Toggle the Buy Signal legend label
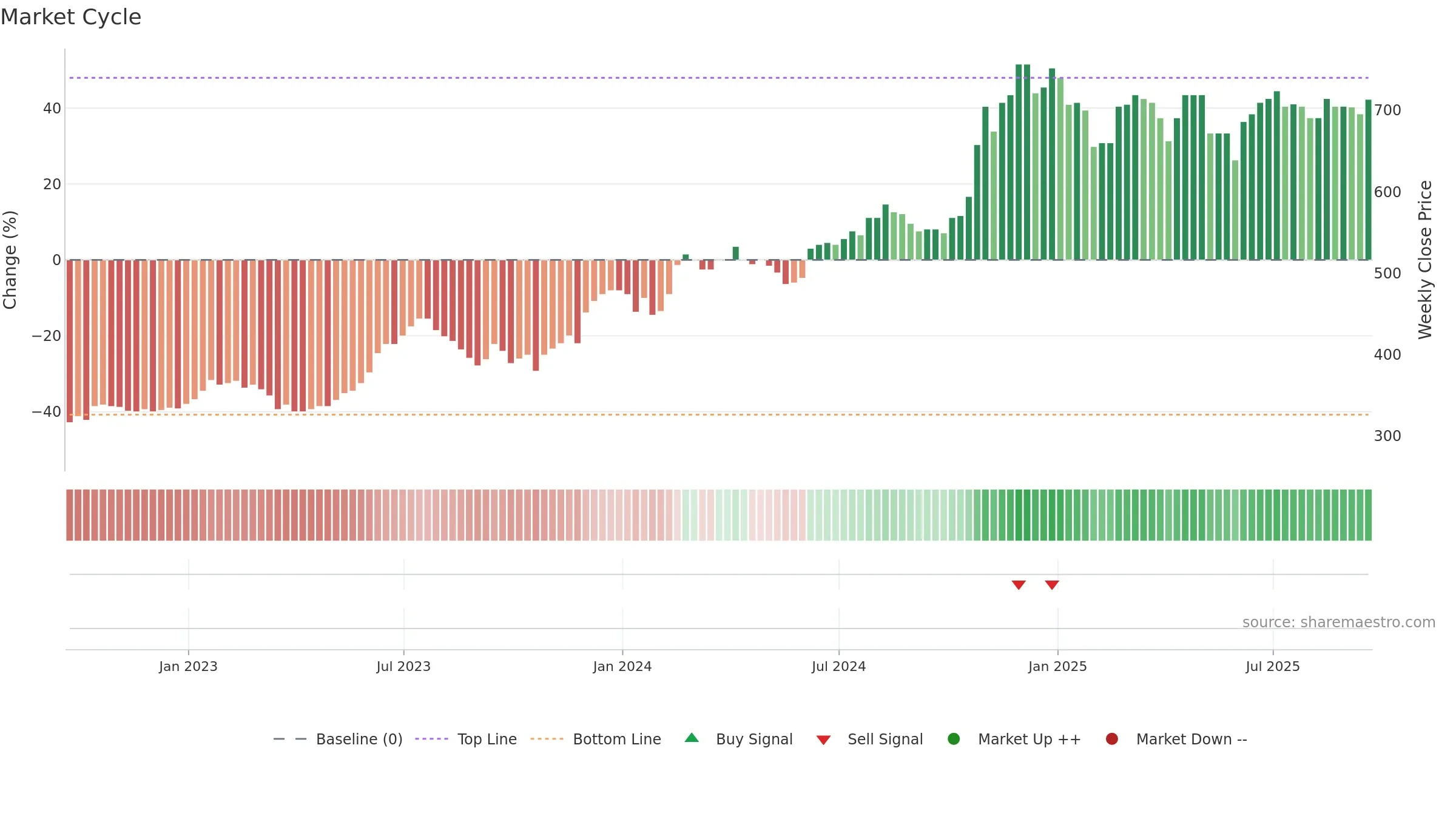 pyautogui.click(x=754, y=739)
